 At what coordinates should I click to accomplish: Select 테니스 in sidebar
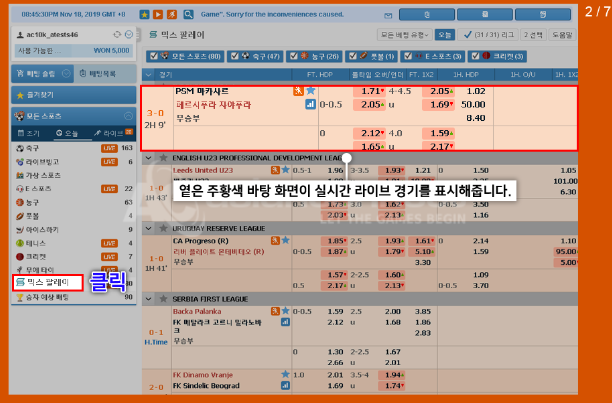point(35,243)
